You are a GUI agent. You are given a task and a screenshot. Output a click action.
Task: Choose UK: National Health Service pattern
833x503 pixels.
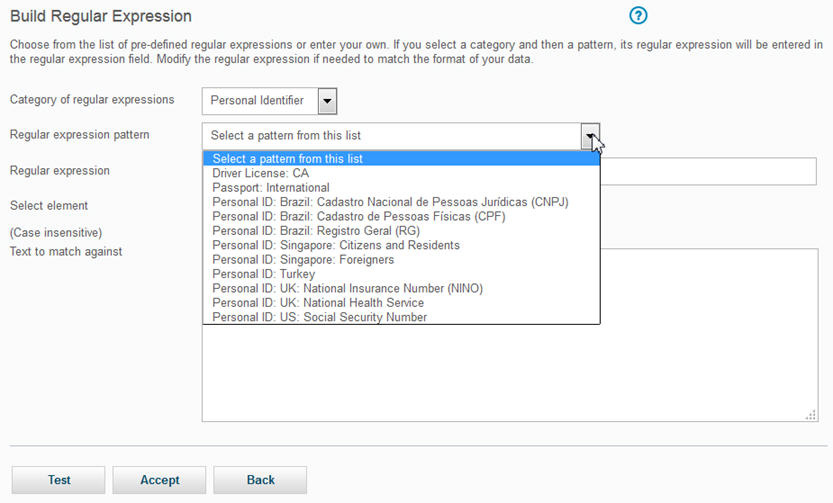click(318, 303)
